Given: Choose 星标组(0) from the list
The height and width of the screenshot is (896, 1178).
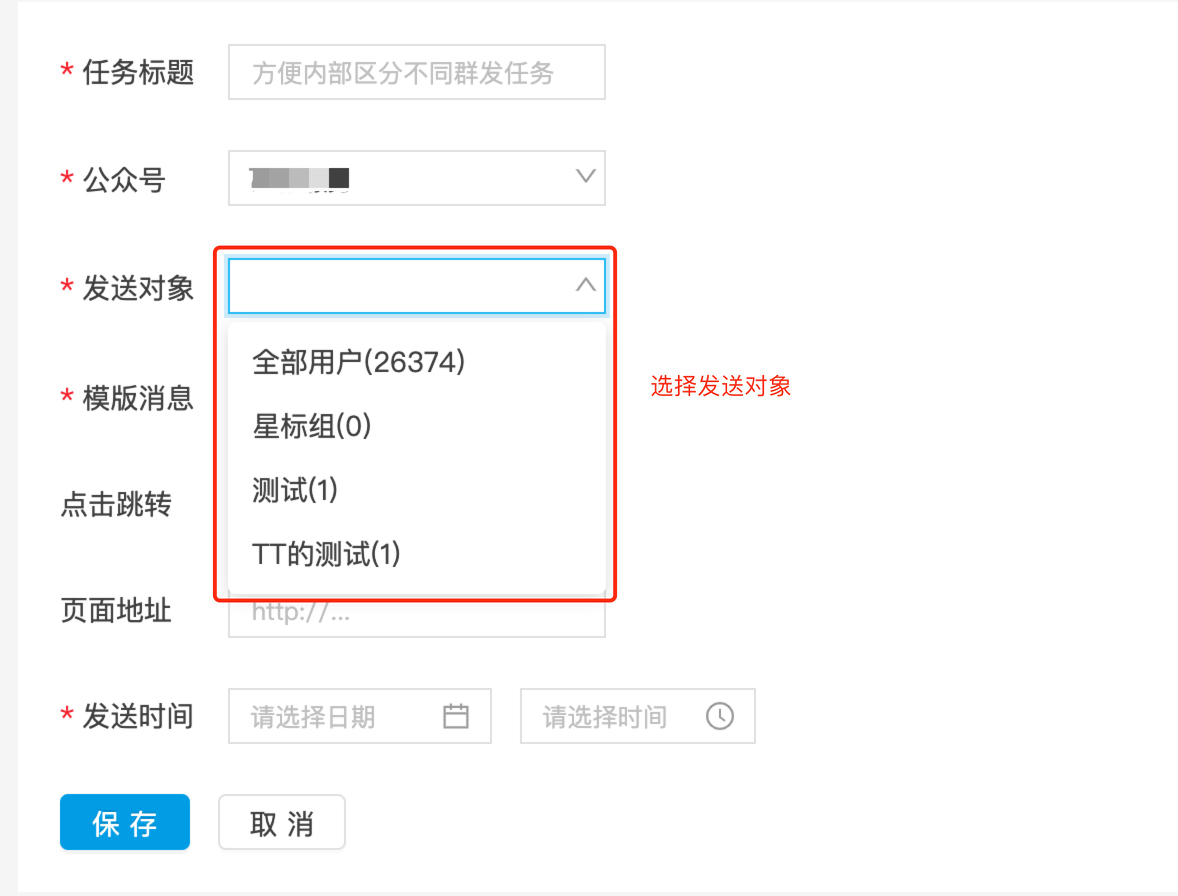Looking at the screenshot, I should tap(312, 427).
